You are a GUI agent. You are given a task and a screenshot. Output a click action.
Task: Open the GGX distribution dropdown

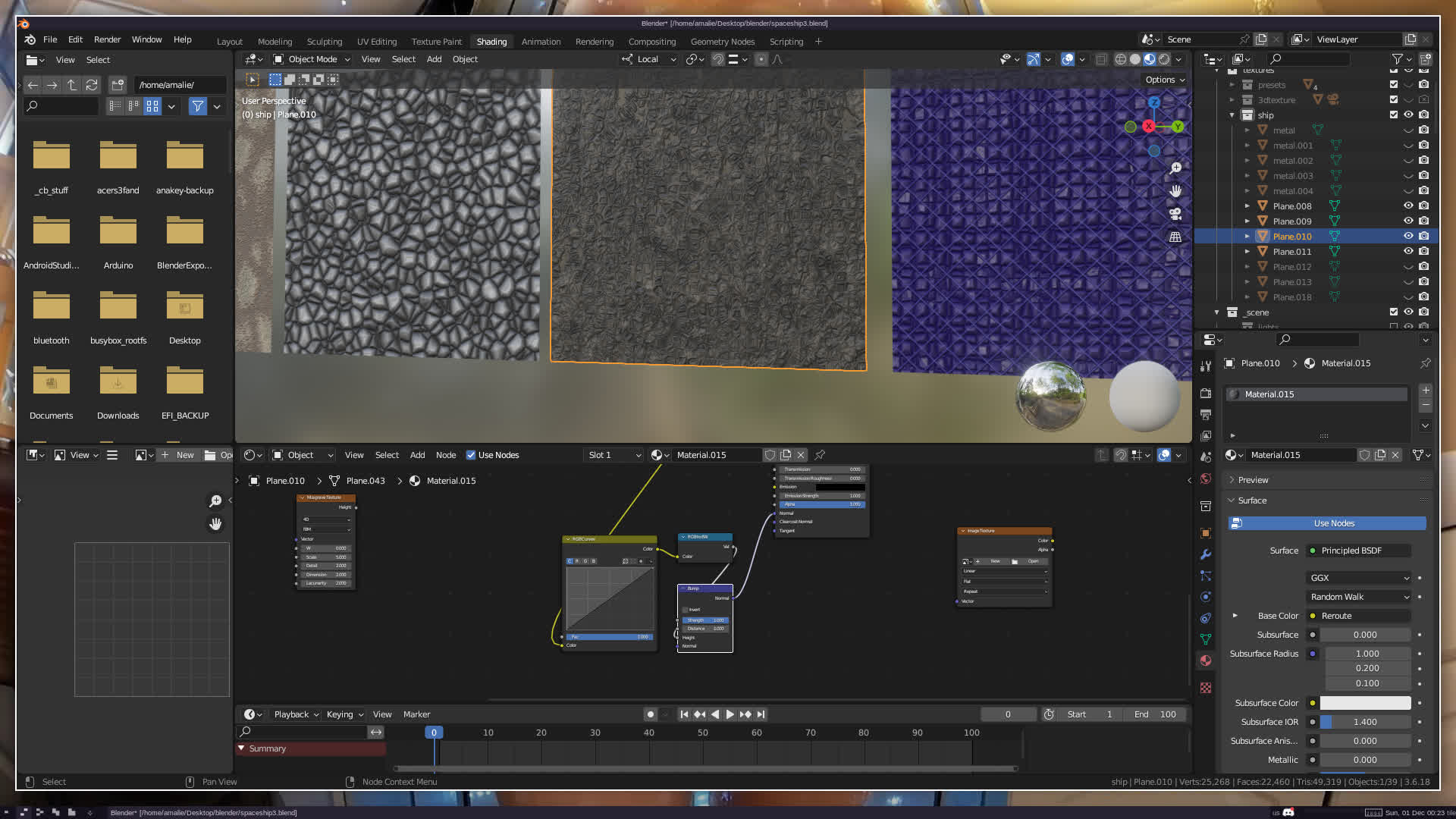coord(1359,578)
